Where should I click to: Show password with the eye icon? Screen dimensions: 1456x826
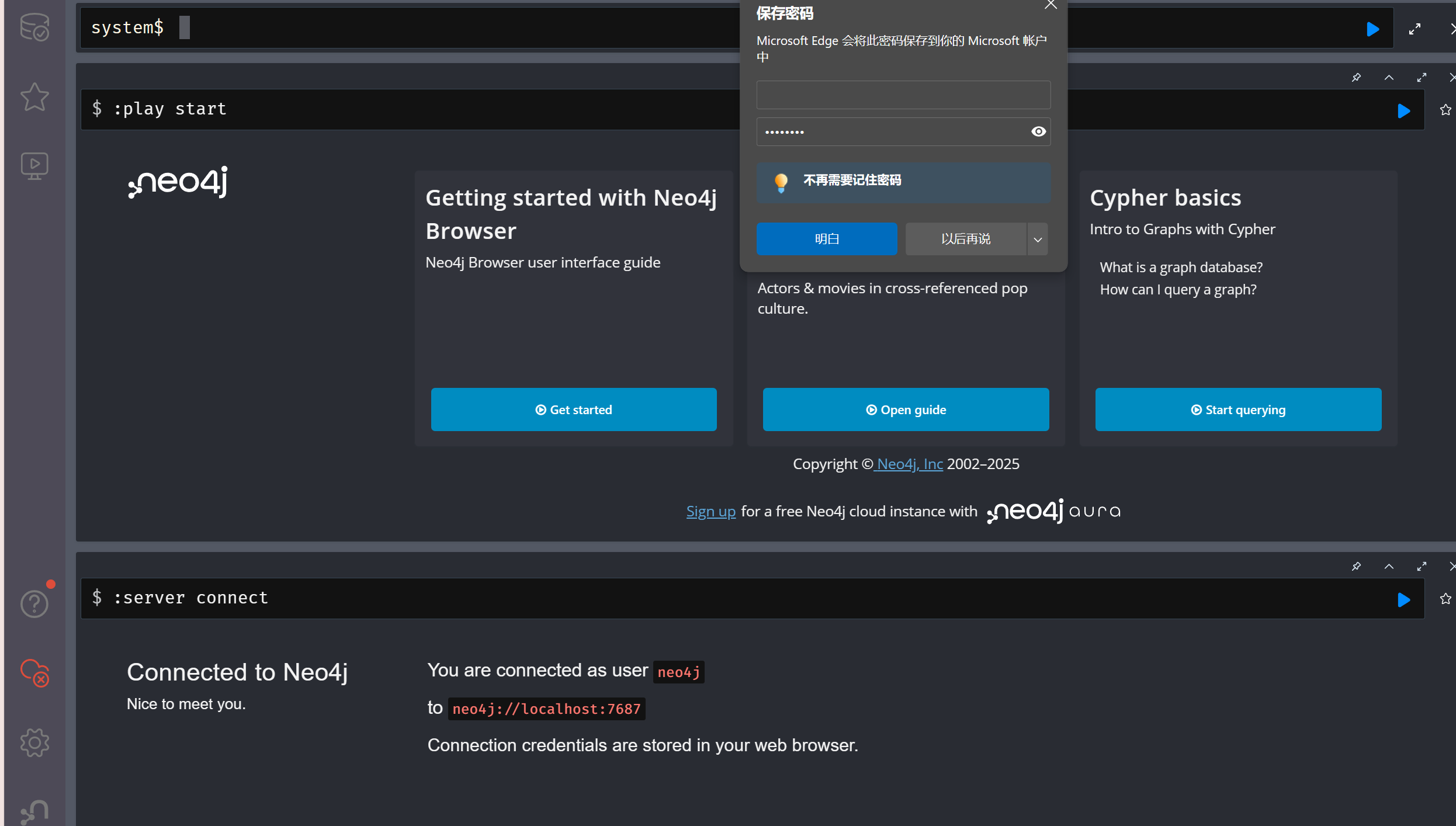pos(1038,131)
